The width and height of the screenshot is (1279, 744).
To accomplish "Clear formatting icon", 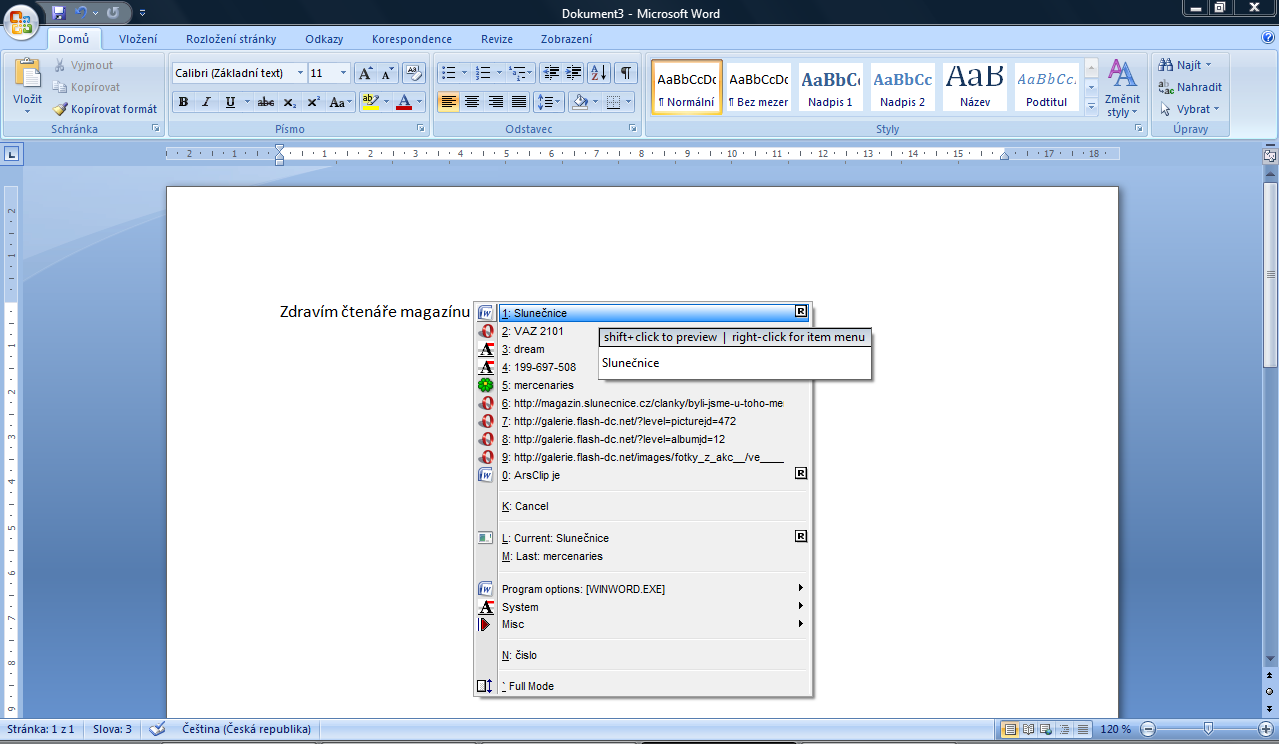I will pyautogui.click(x=414, y=73).
